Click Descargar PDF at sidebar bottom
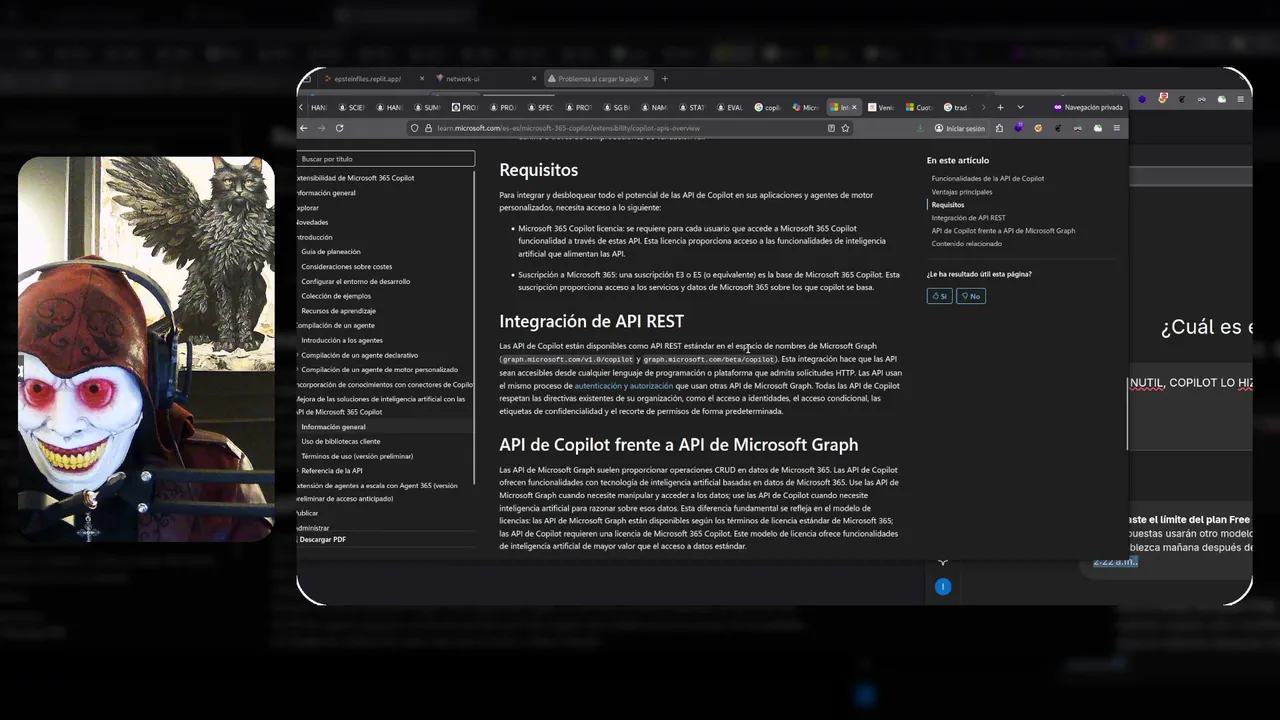The image size is (1280, 720). pyautogui.click(x=322, y=539)
